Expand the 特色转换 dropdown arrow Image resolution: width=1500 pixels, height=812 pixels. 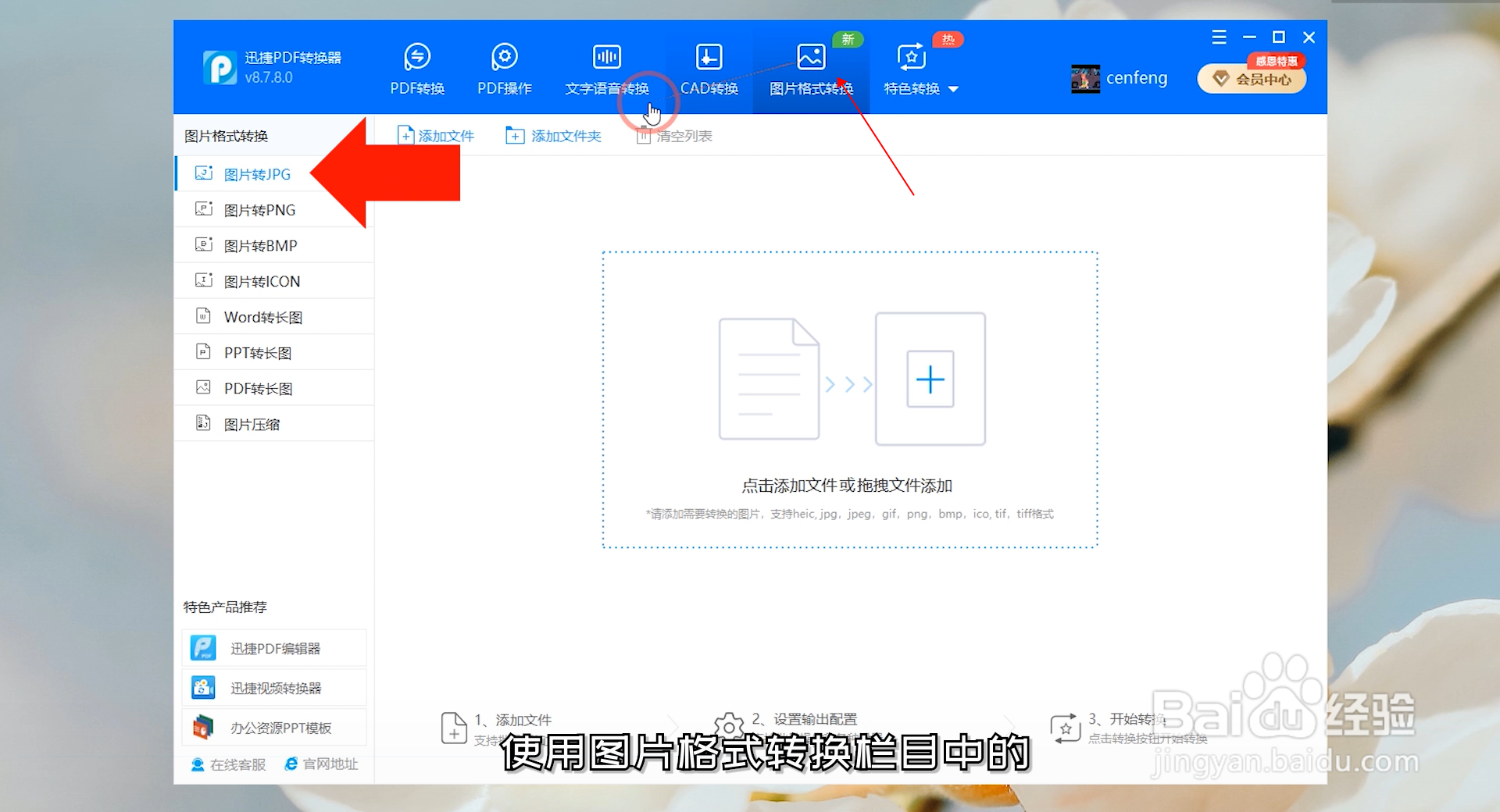pyautogui.click(x=953, y=89)
